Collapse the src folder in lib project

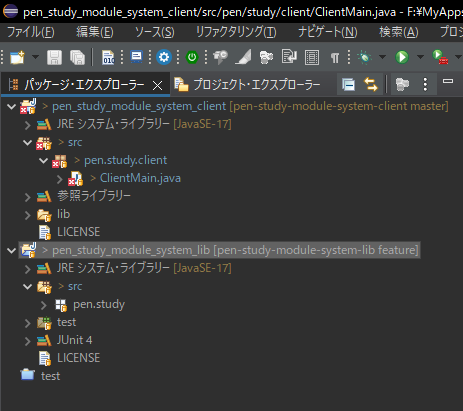pyautogui.click(x=27, y=286)
